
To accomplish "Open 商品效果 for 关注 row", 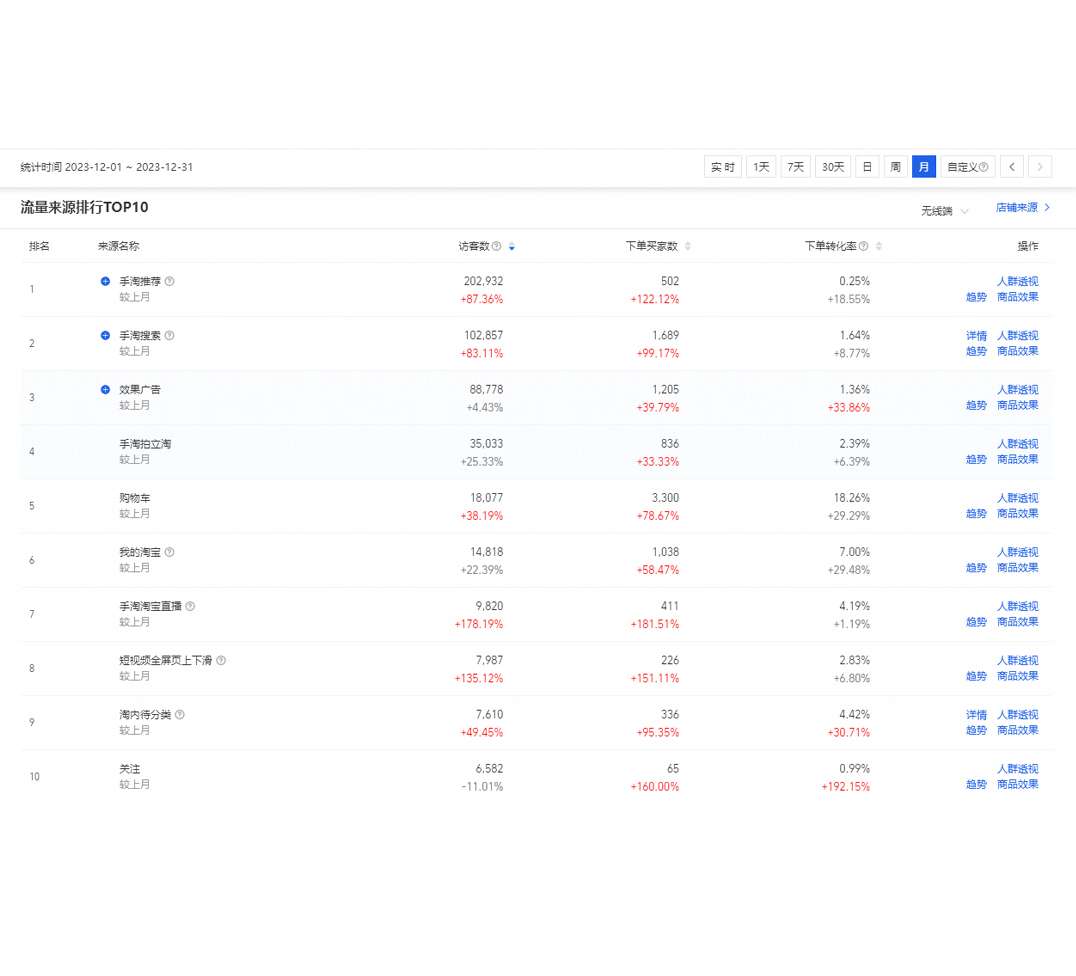I will pos(1018,785).
